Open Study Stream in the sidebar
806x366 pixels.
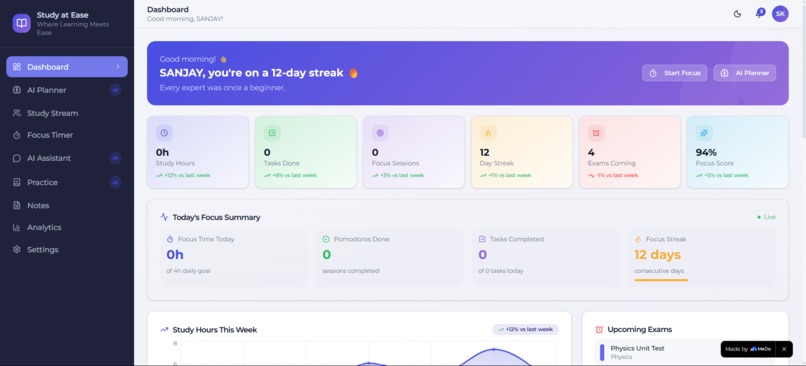[67, 113]
